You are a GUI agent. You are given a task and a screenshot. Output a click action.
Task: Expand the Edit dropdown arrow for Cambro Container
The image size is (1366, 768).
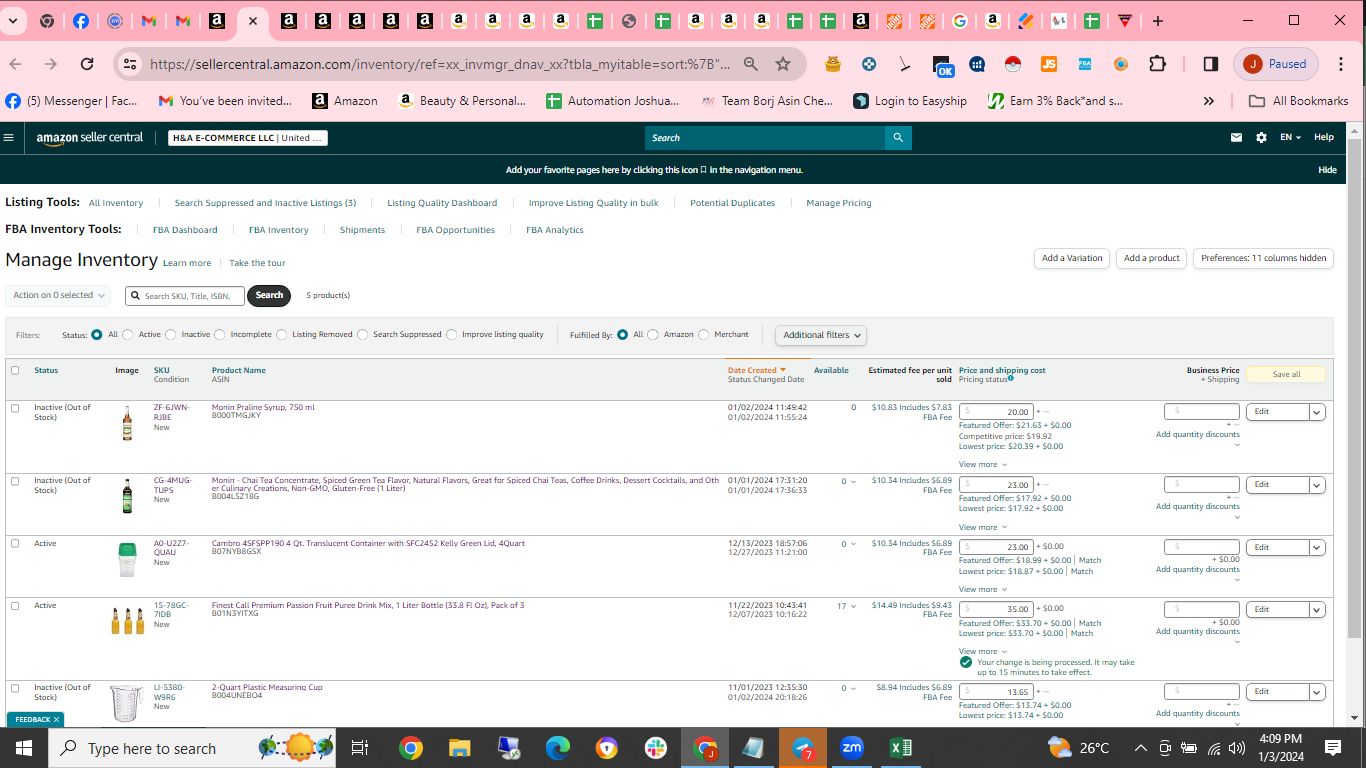pyautogui.click(x=1317, y=547)
